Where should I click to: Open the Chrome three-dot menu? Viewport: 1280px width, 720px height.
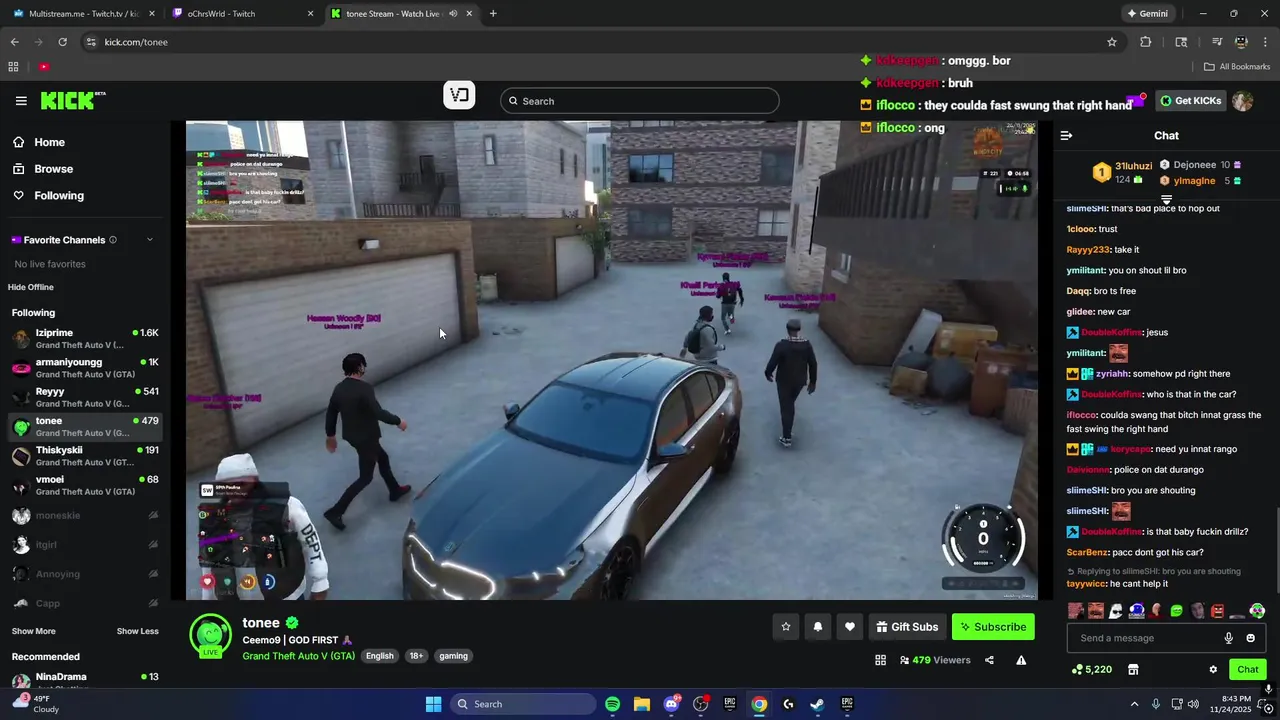[1265, 42]
